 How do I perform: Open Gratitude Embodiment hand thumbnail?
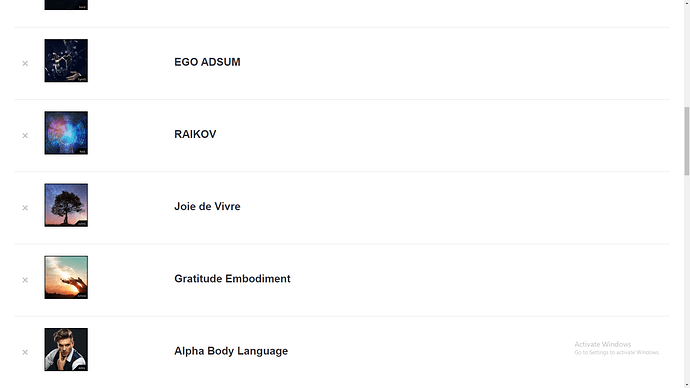tap(66, 277)
